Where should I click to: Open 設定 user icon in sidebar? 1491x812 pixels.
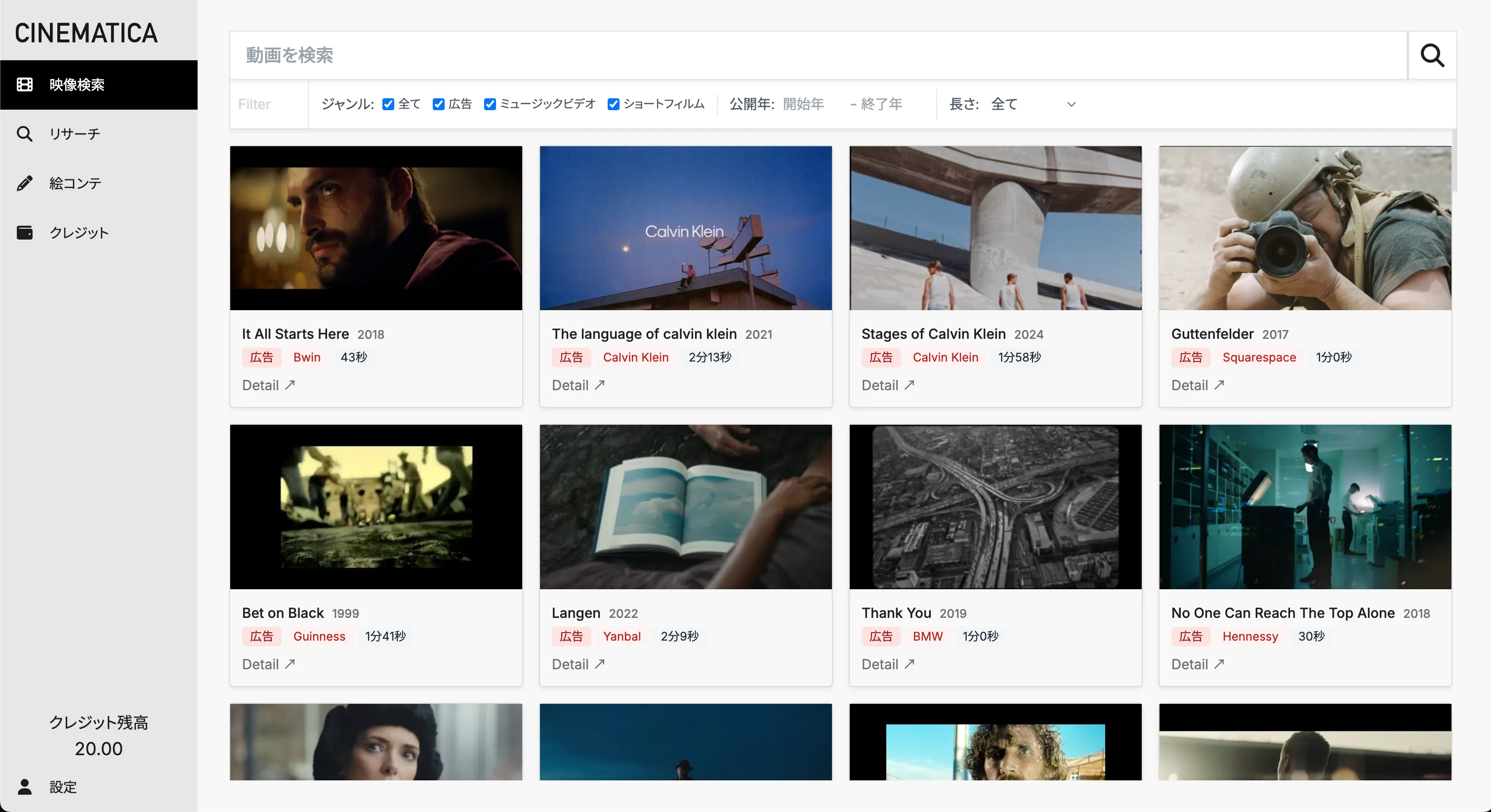coord(24,787)
